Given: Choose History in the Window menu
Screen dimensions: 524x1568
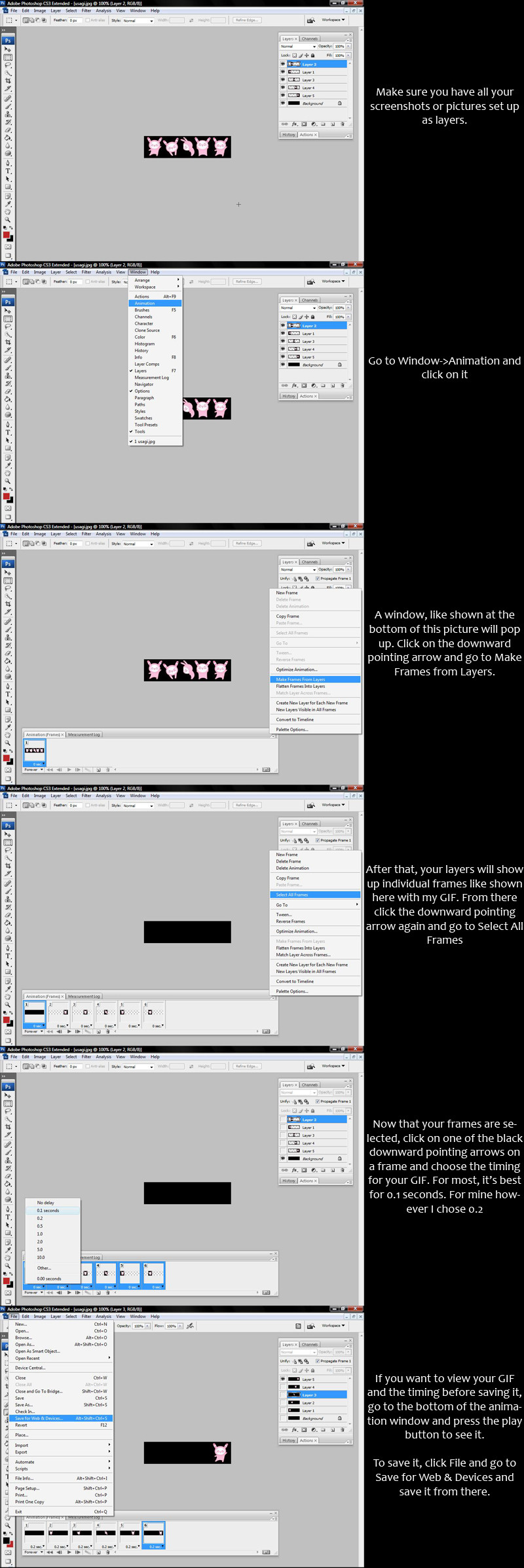Looking at the screenshot, I should click(155, 351).
